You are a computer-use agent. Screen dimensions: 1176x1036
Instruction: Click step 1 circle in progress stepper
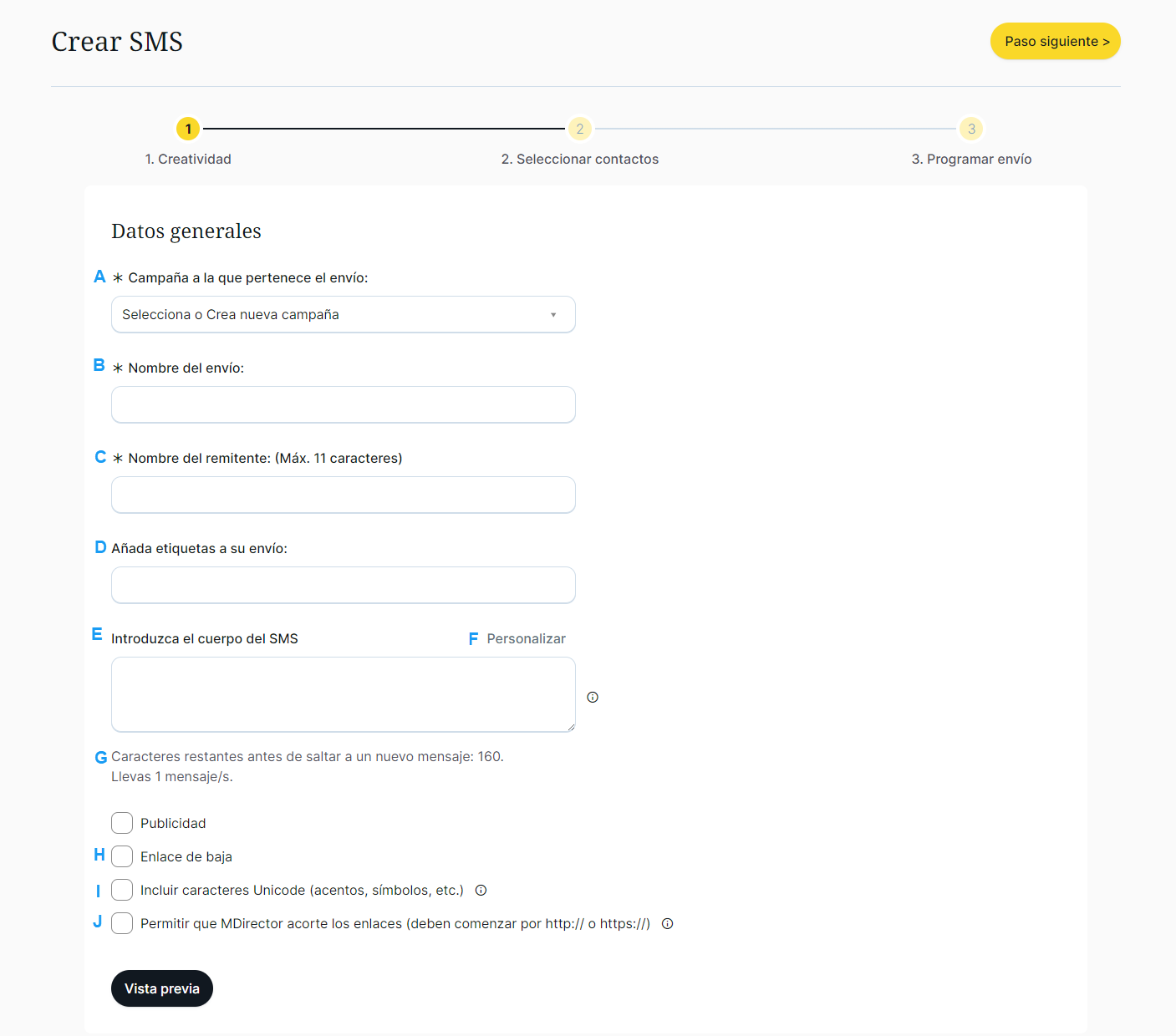[188, 129]
